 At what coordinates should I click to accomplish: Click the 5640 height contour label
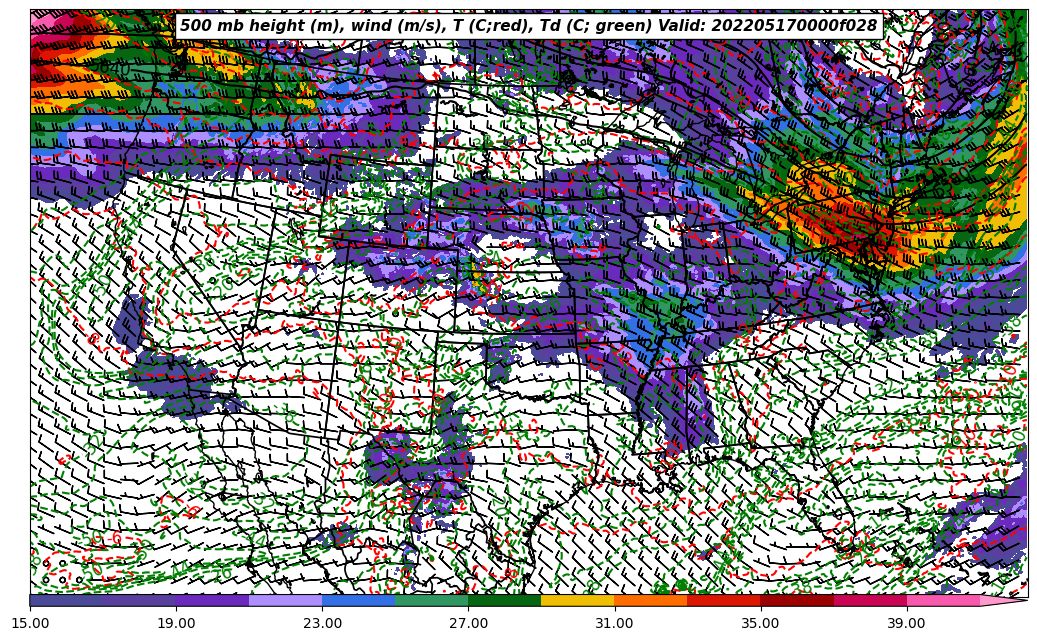tap(110, 67)
